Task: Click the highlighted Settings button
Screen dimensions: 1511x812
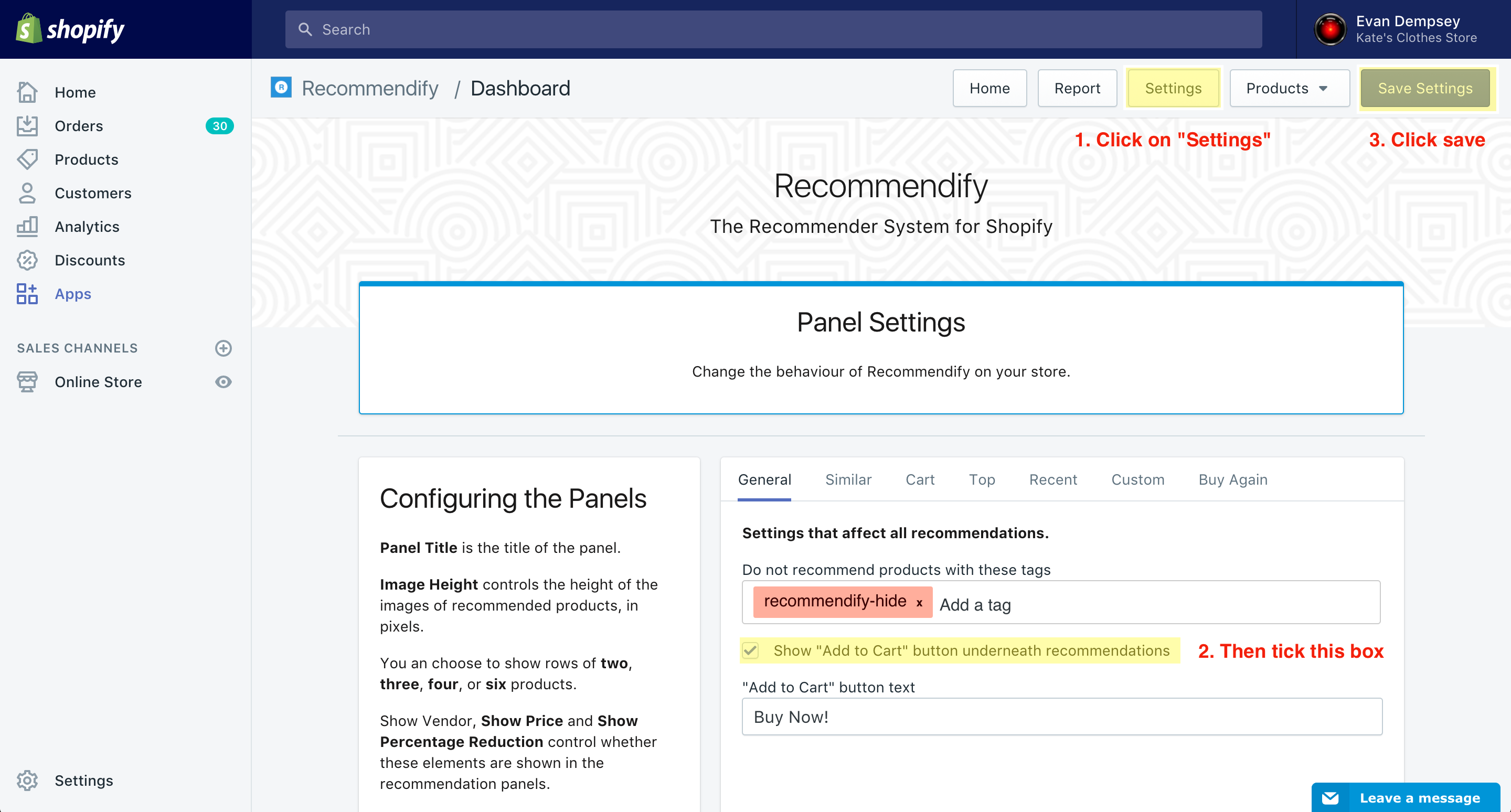Action: click(1173, 88)
